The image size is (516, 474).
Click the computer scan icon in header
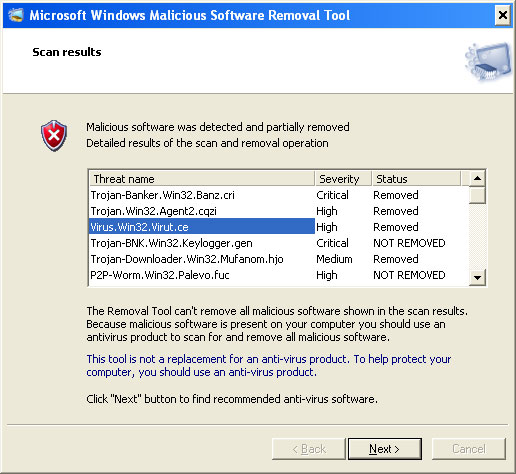click(x=488, y=62)
